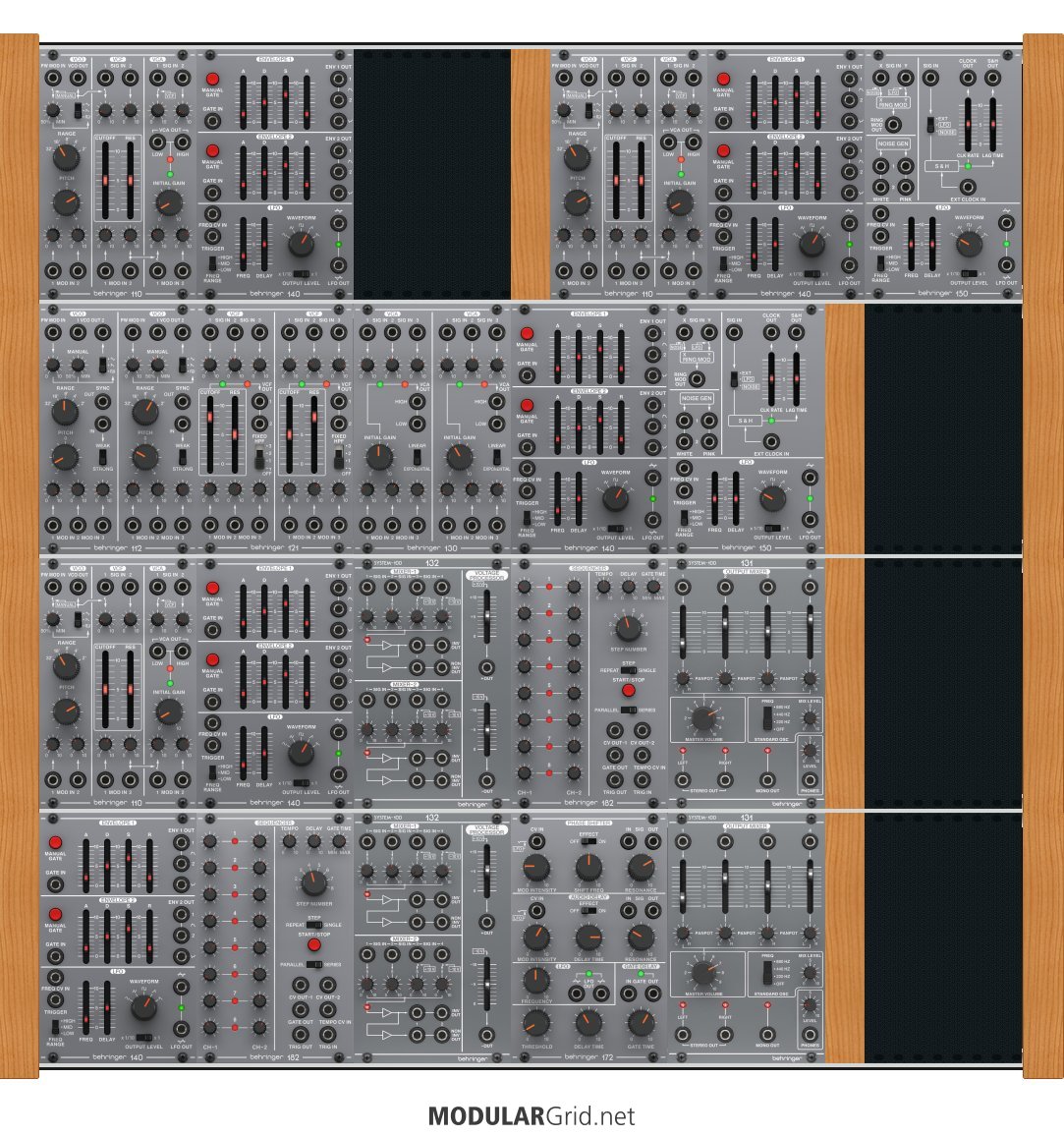The height and width of the screenshot is (1137, 1064).
Task: Toggle WEAK/STRONG sync switch on first 112 VCO
Action: coord(103,456)
